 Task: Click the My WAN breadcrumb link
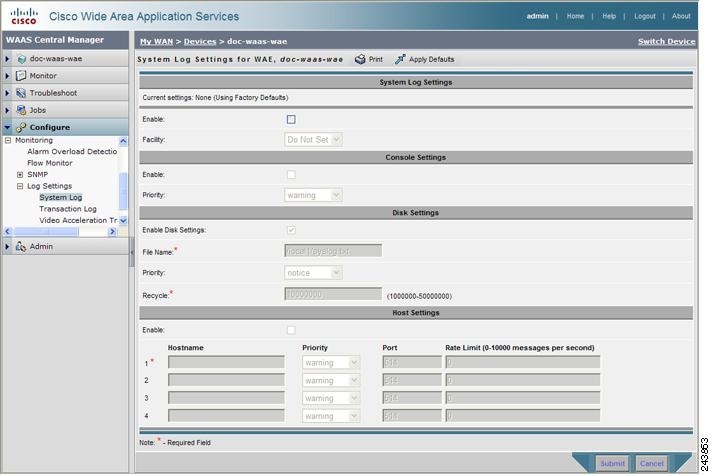click(x=157, y=42)
